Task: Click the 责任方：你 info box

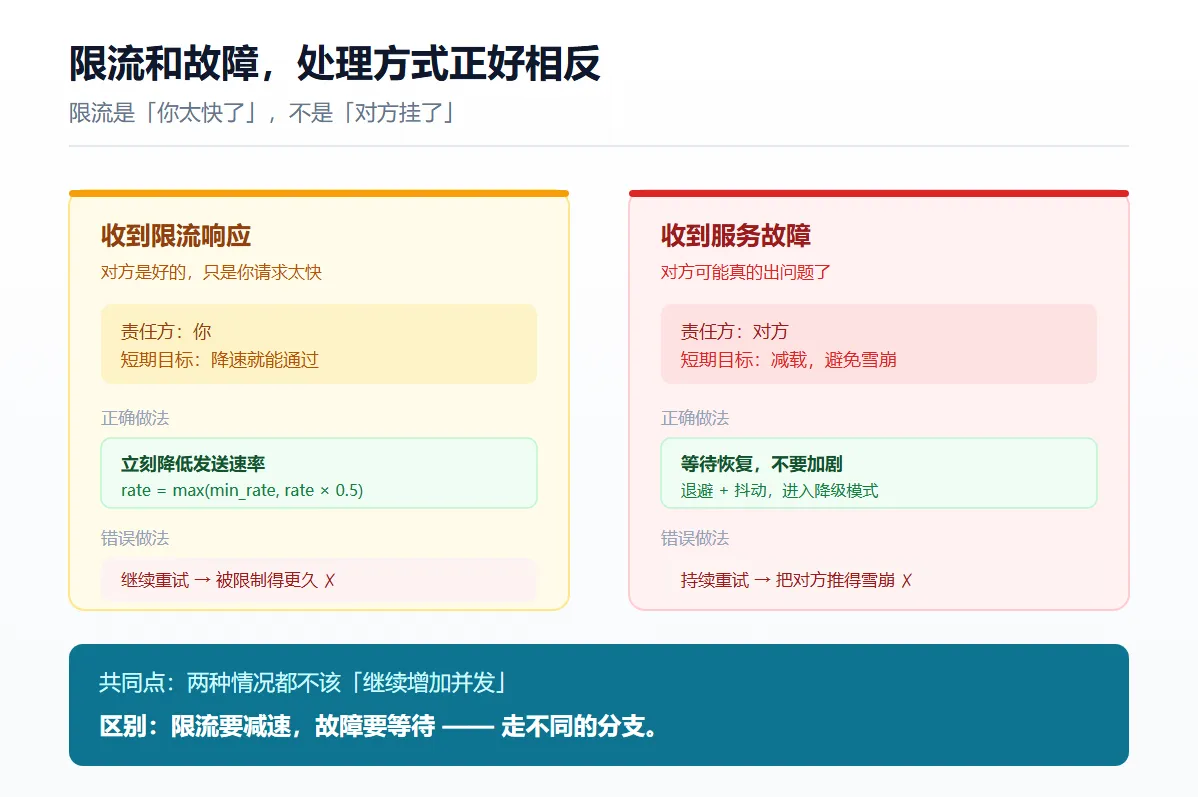Action: 319,344
